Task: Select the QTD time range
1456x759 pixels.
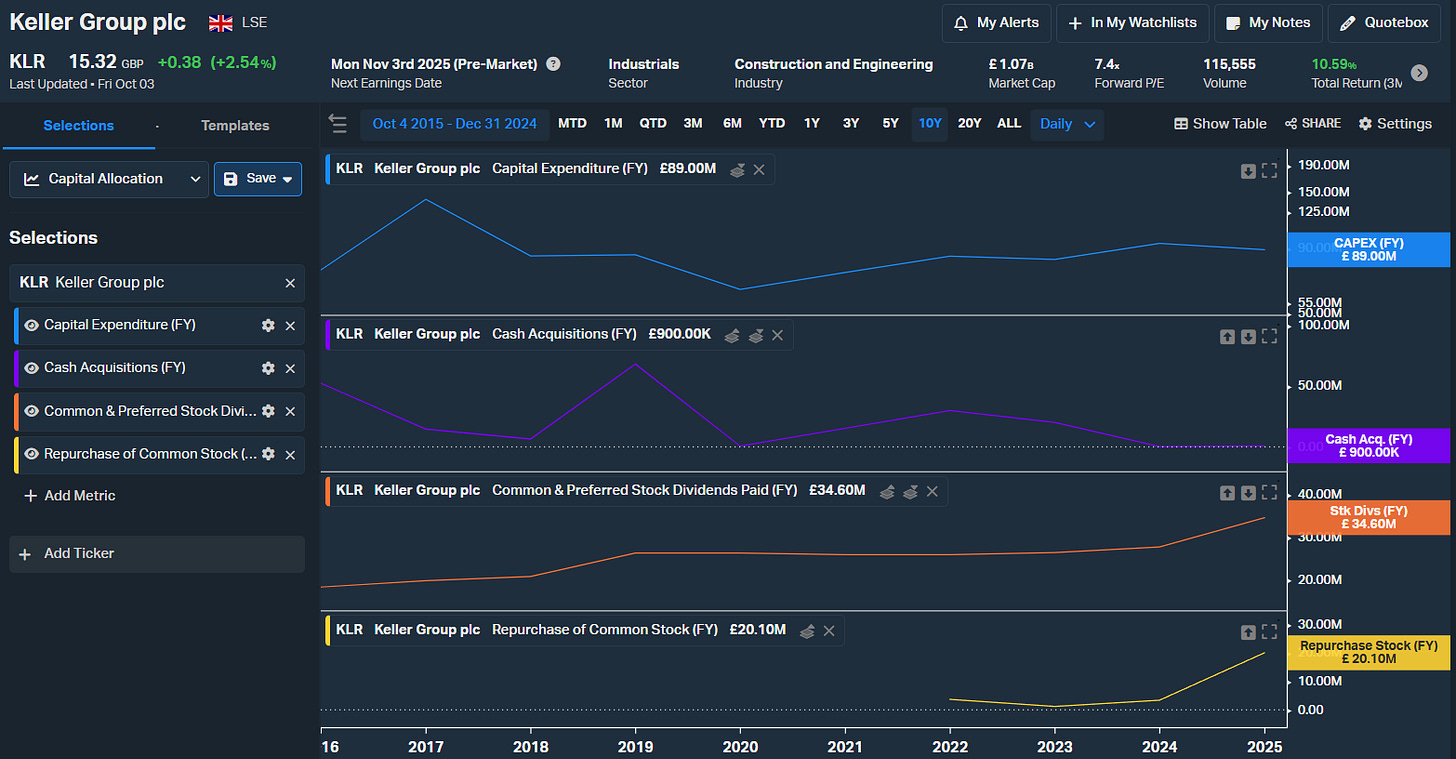Action: point(652,124)
